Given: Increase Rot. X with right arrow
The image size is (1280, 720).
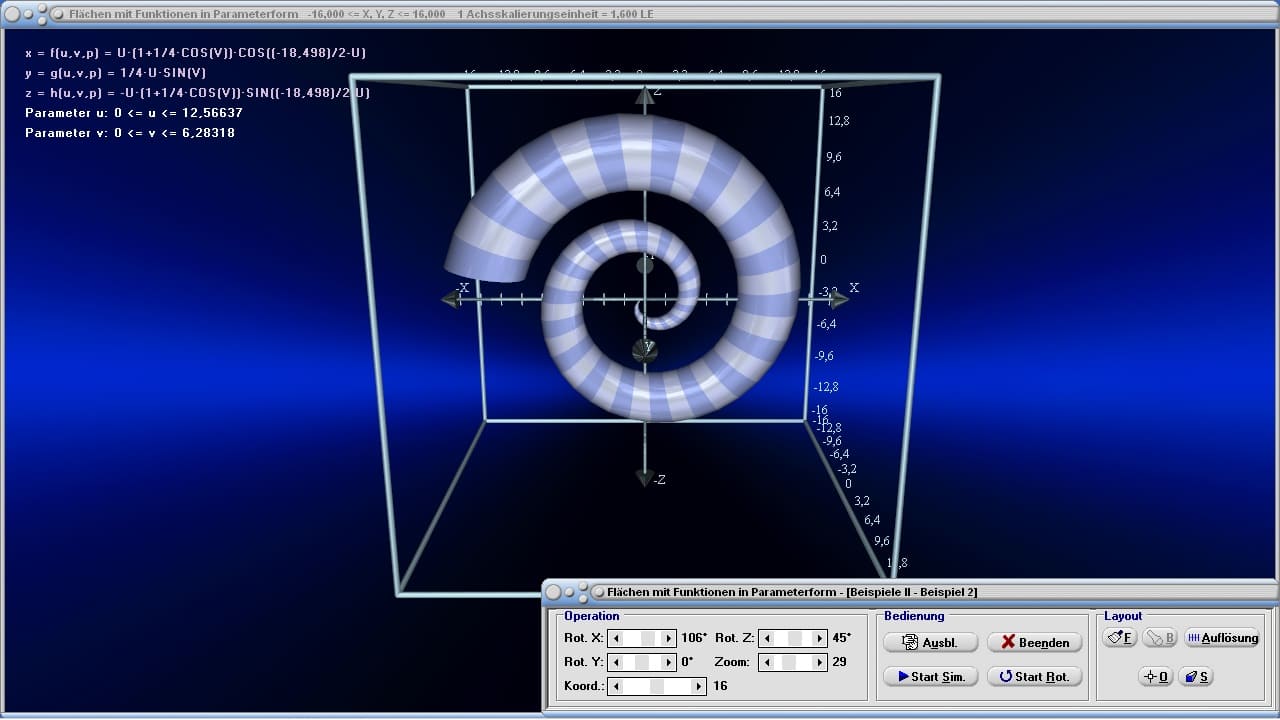Looking at the screenshot, I should tap(670, 638).
